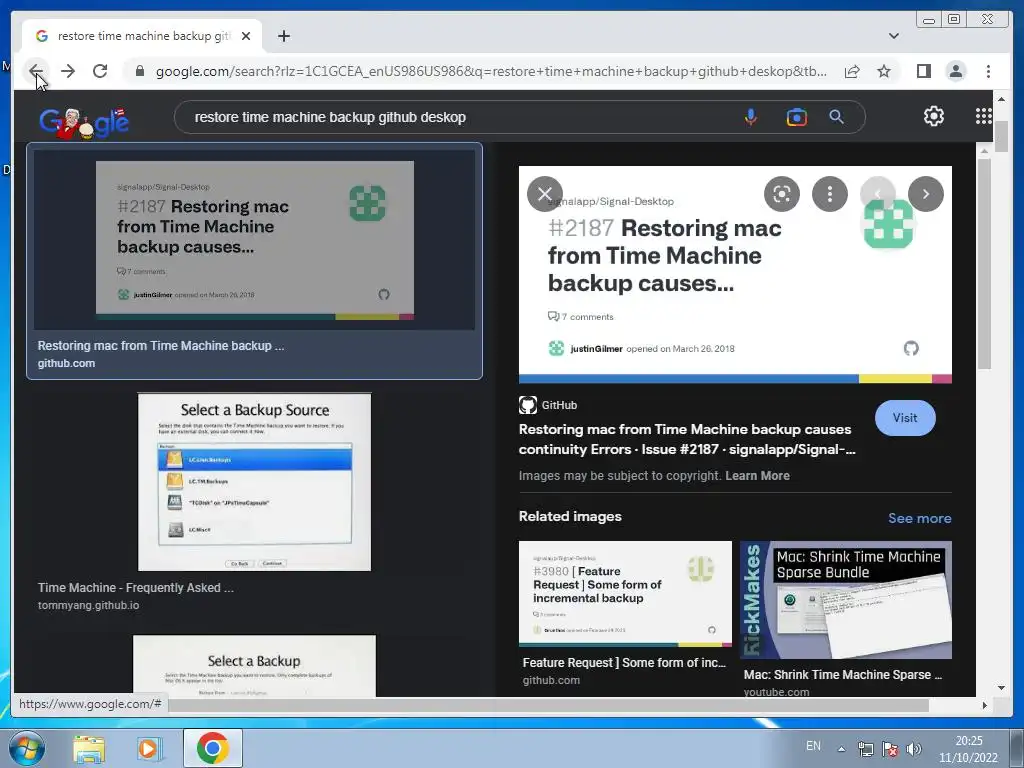The height and width of the screenshot is (768, 1024).
Task: Search by image with the camera lens icon
Action: coord(796,117)
